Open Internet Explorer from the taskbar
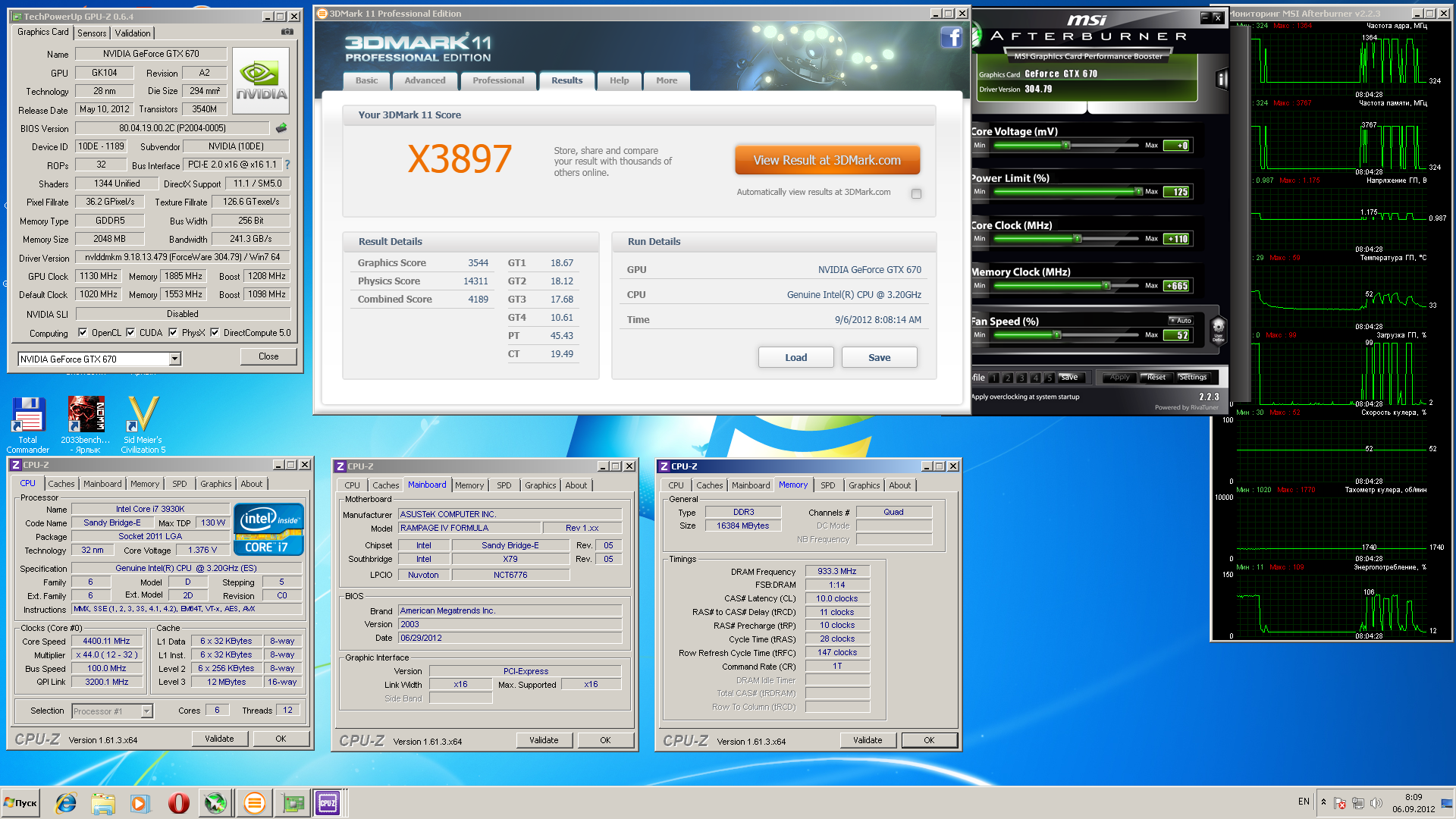The image size is (1456, 819). pos(66,802)
